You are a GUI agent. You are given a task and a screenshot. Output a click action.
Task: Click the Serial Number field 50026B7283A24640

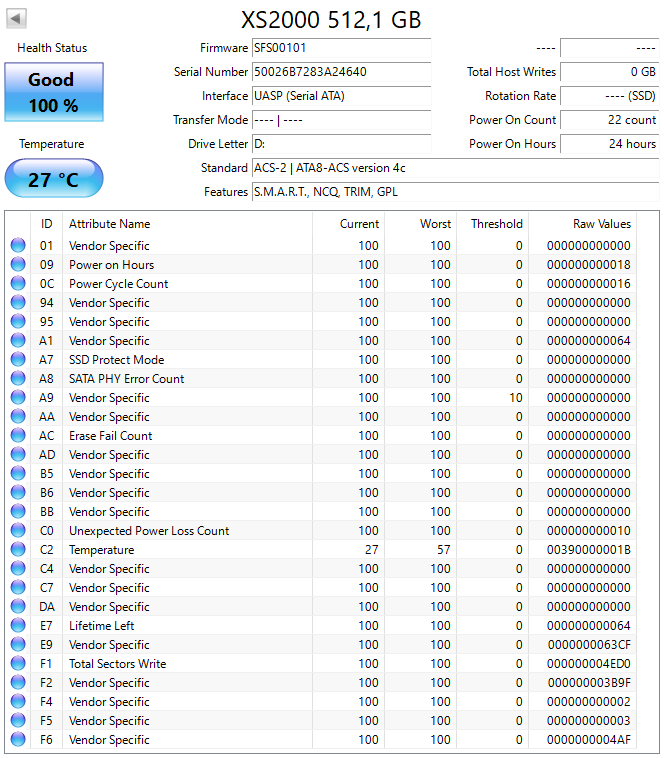click(x=341, y=72)
